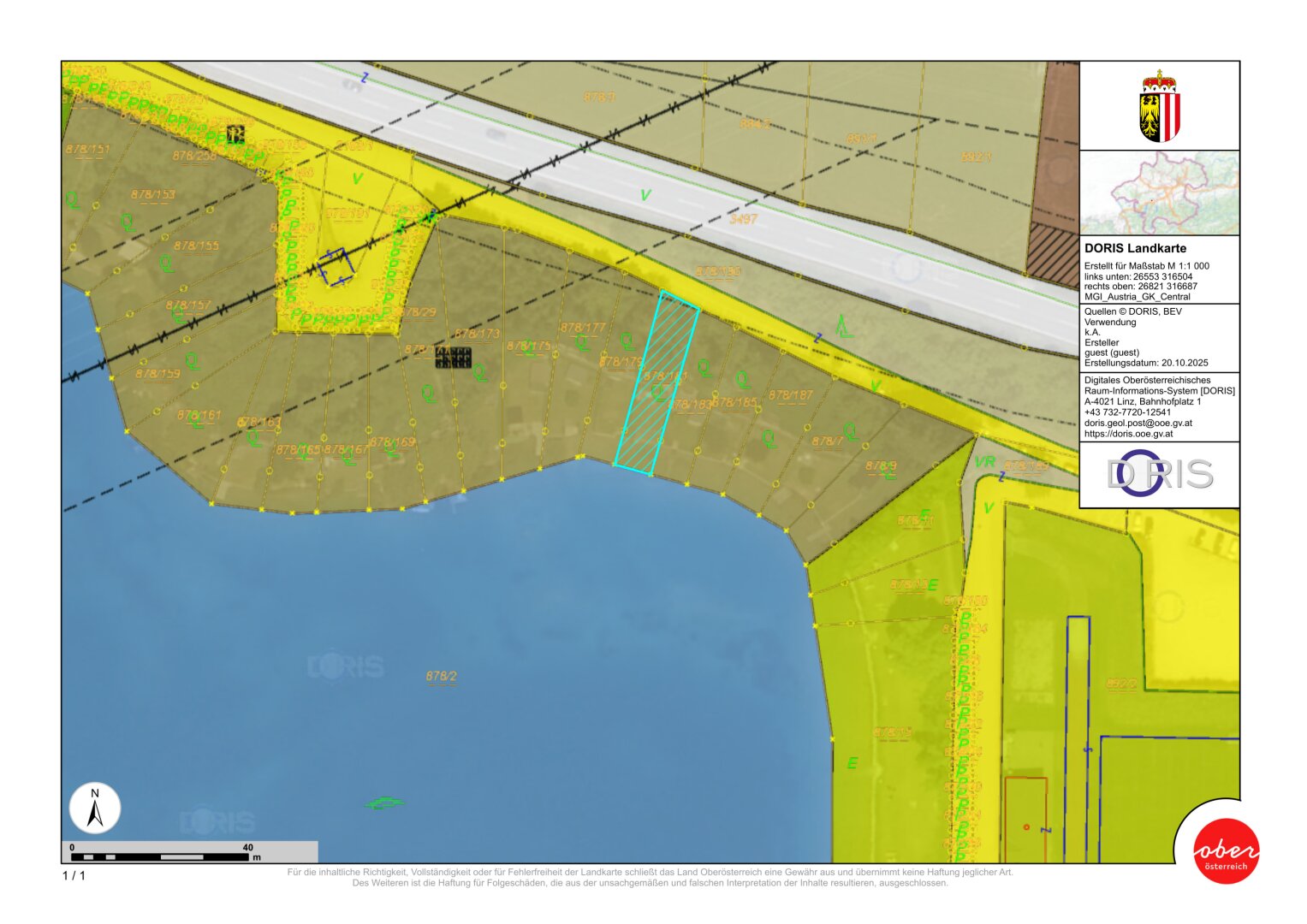The width and height of the screenshot is (1307, 924).
Task: Click the blue square symbol in yellow zone
Action: (336, 267)
